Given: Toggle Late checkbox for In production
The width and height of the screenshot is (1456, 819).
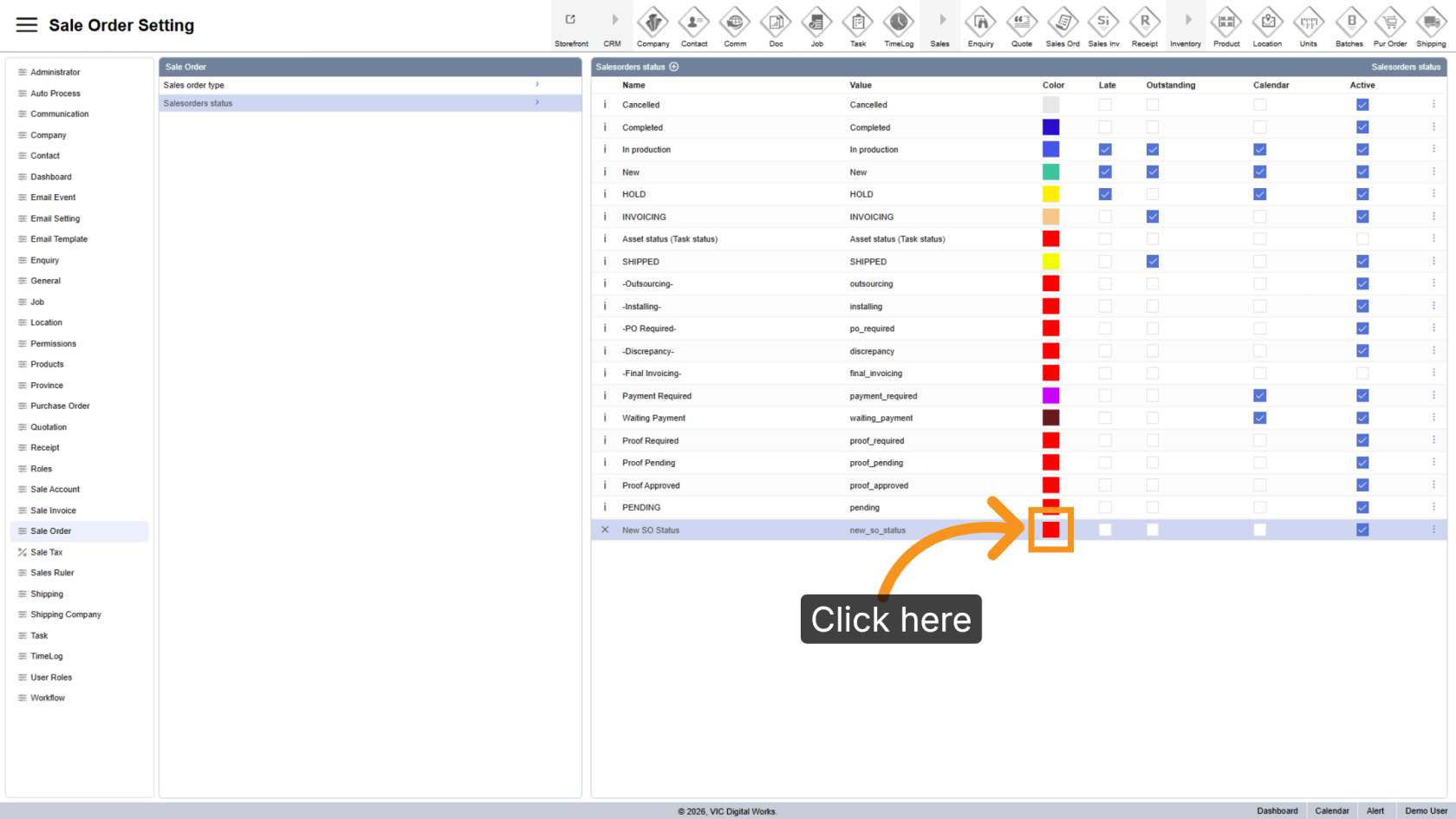Looking at the screenshot, I should click(1105, 149).
